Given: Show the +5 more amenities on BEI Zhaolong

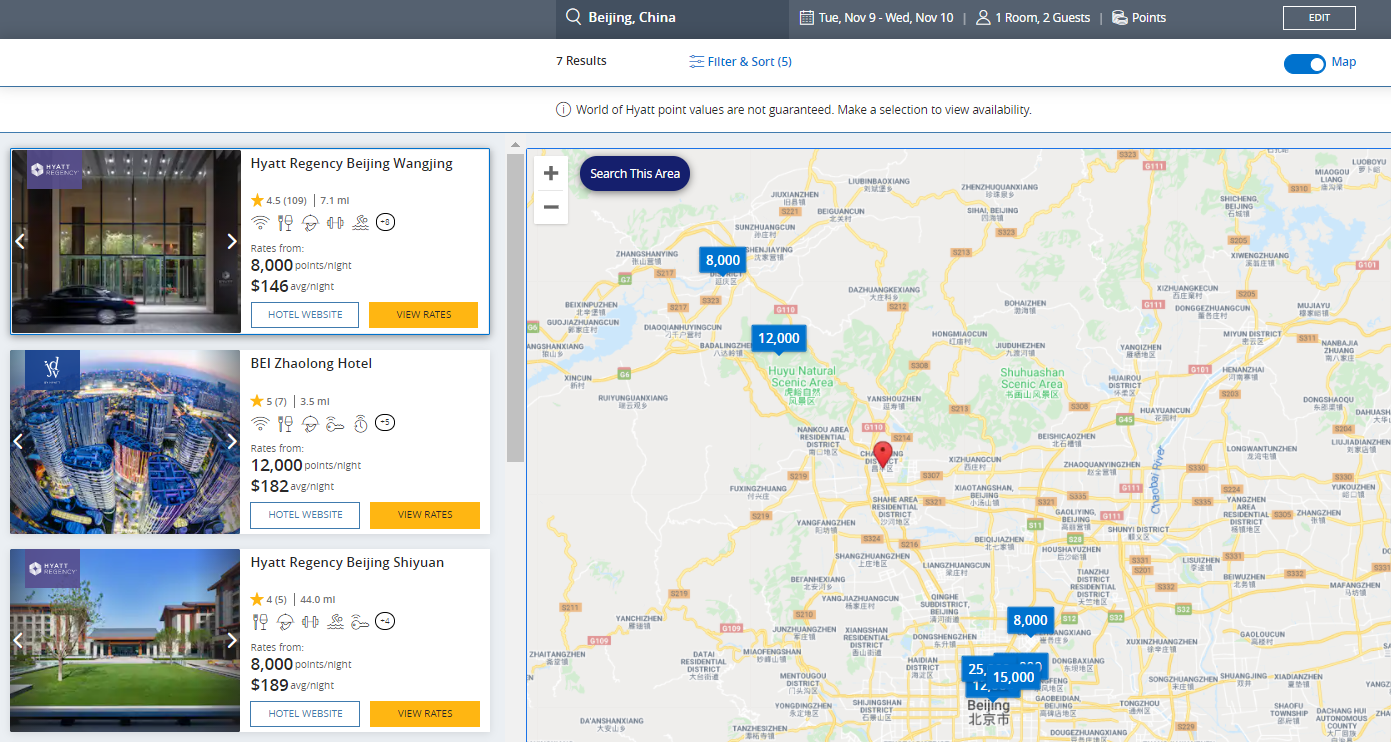Looking at the screenshot, I should click(385, 423).
